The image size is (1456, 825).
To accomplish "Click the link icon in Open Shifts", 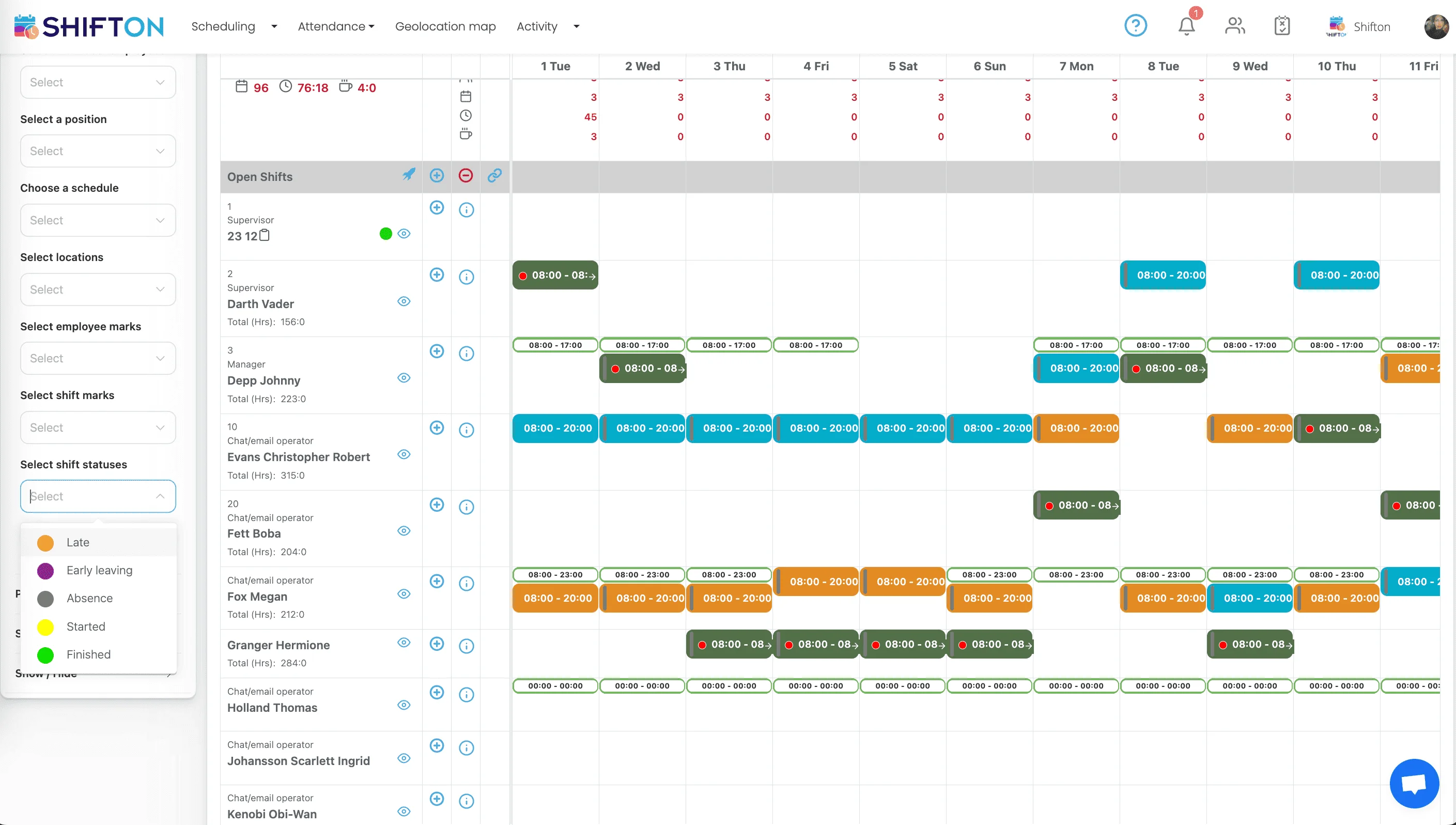I will click(494, 176).
